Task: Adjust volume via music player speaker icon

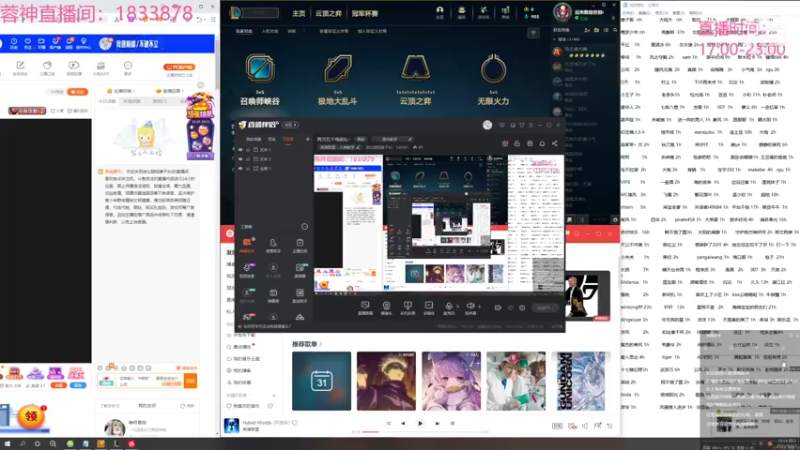Action: pos(585,426)
